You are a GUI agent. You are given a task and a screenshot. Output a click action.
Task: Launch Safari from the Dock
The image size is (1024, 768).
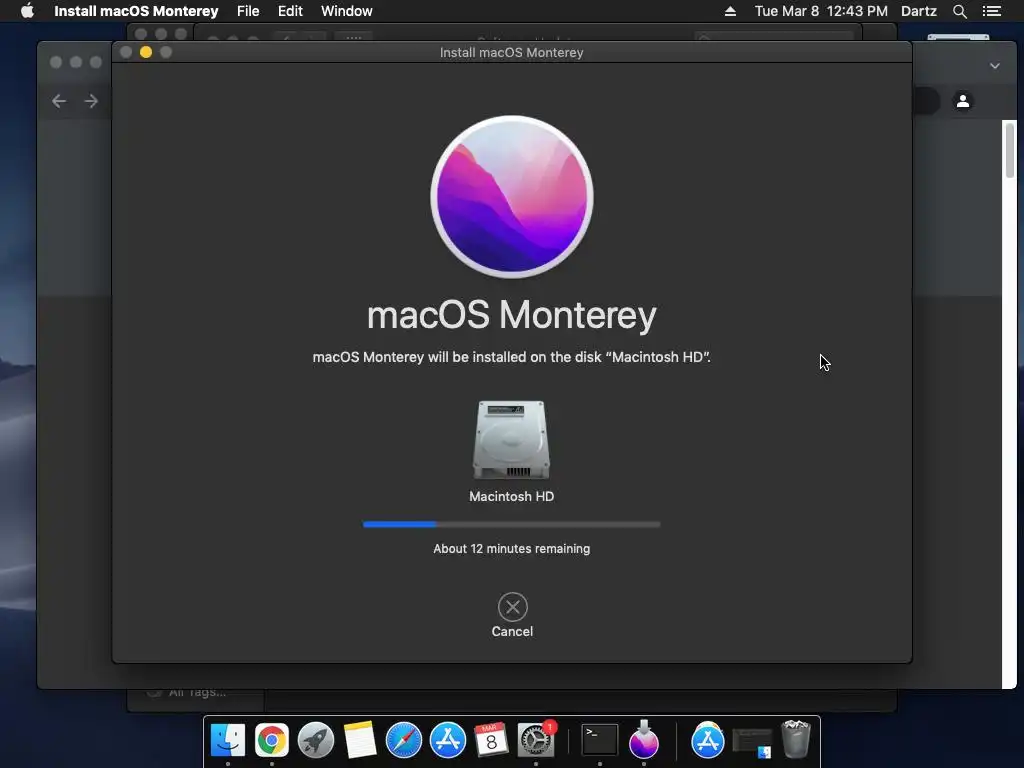click(404, 740)
